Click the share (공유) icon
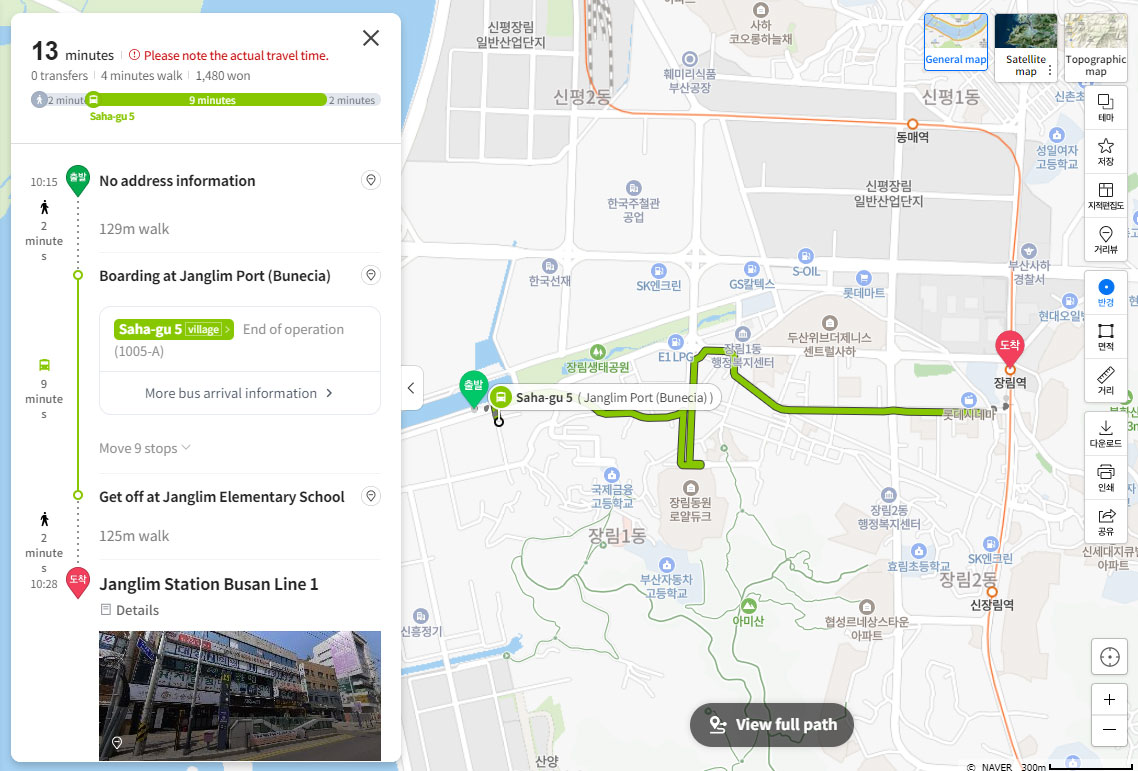1138x771 pixels. click(x=1105, y=521)
